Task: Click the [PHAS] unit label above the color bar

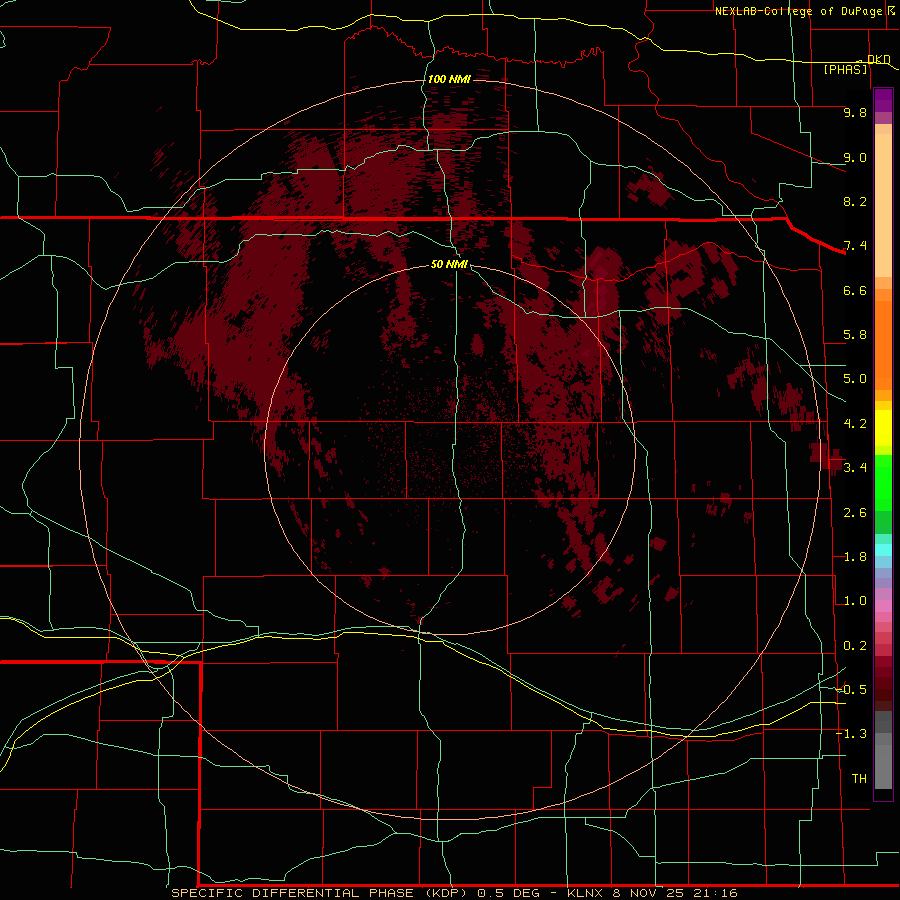Action: [845, 70]
